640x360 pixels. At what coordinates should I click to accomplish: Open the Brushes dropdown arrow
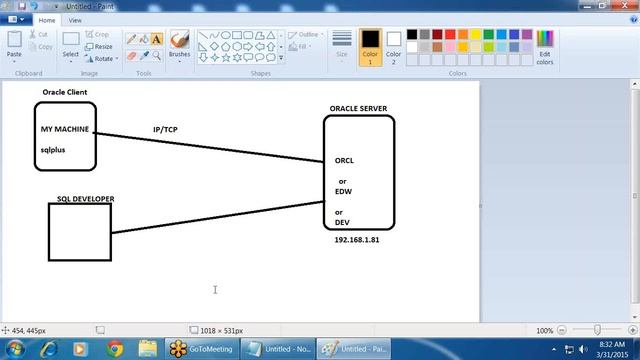click(x=180, y=62)
